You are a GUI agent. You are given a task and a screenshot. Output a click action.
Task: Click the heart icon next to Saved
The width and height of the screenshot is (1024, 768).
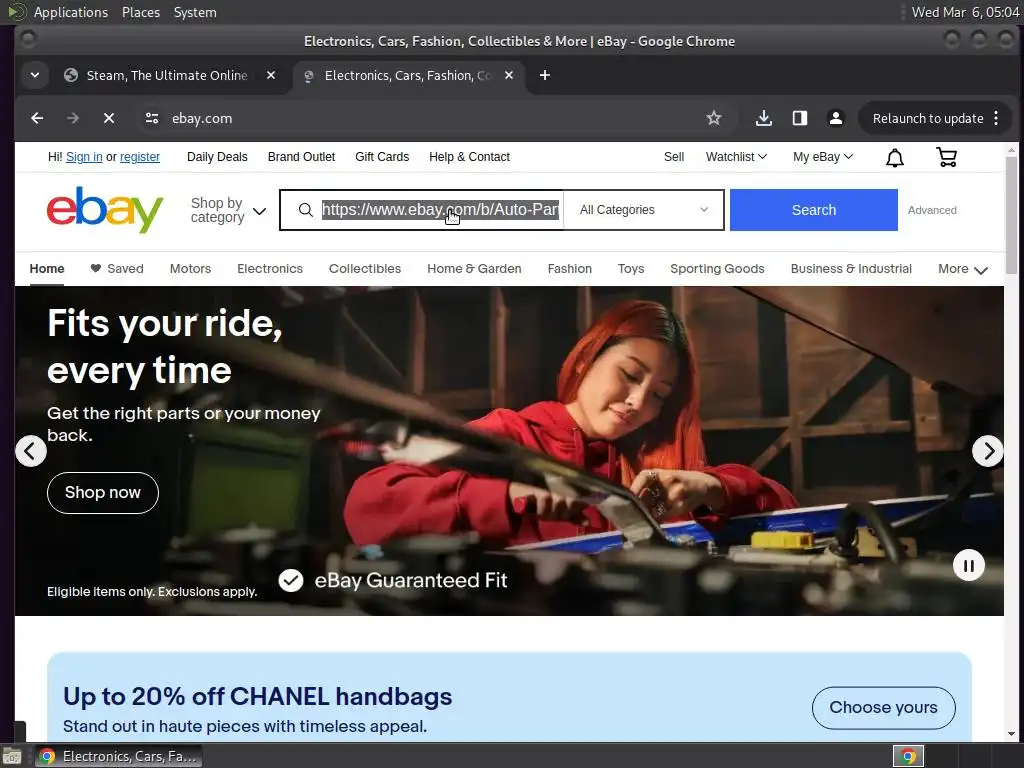95,268
